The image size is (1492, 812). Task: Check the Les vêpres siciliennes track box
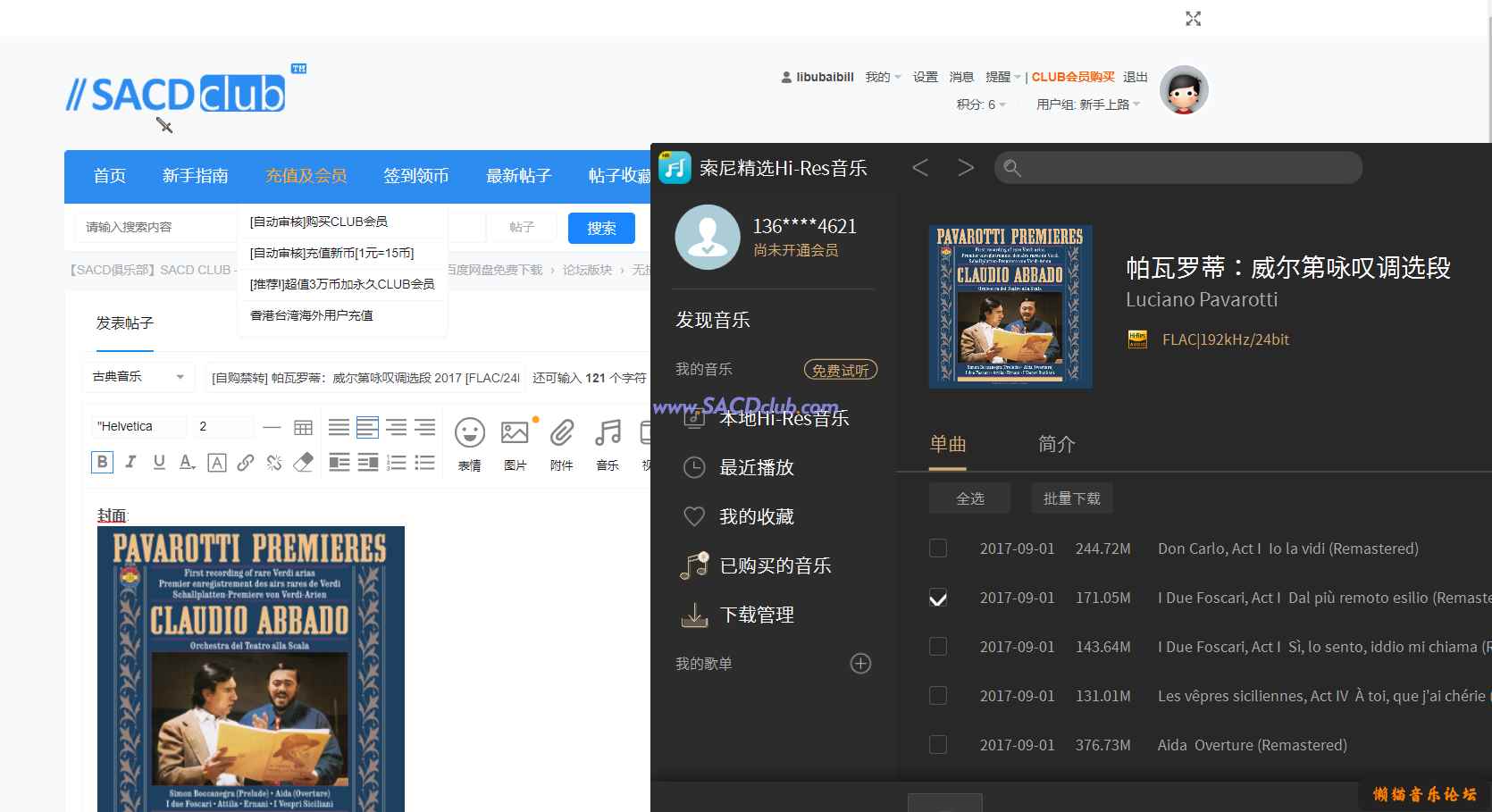coord(938,695)
